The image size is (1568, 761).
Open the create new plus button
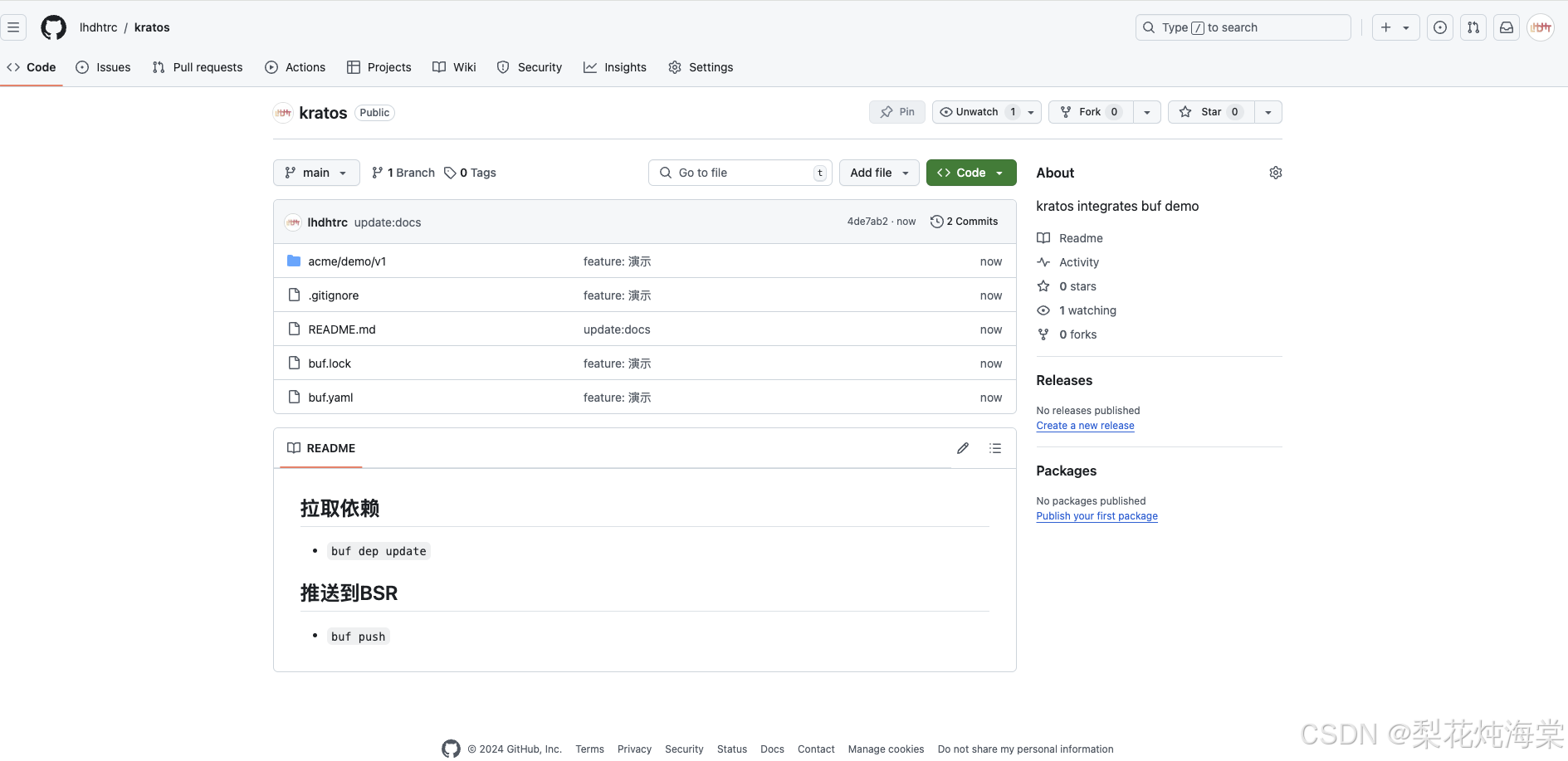point(1385,27)
